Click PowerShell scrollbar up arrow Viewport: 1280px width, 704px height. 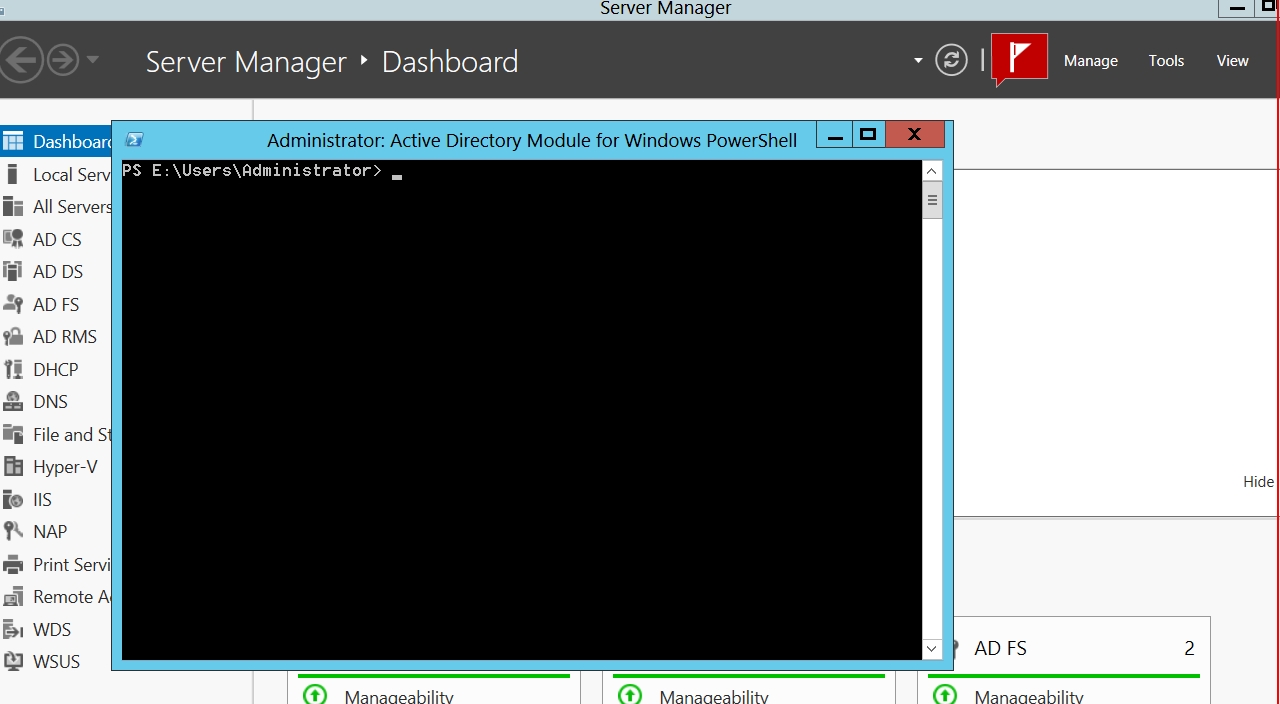932,172
